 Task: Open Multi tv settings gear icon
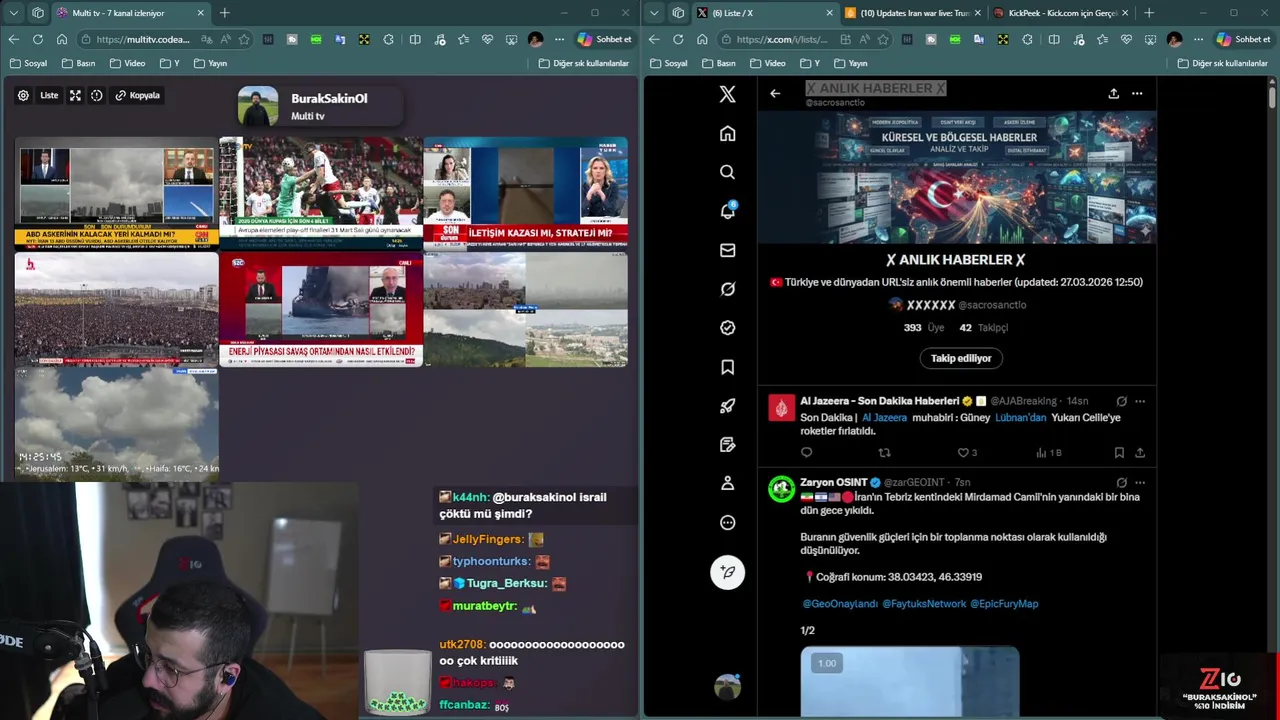tap(23, 95)
